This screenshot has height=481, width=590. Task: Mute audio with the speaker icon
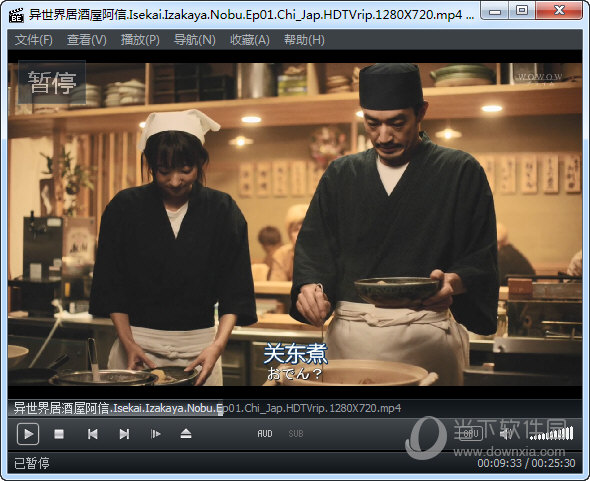pyautogui.click(x=506, y=434)
